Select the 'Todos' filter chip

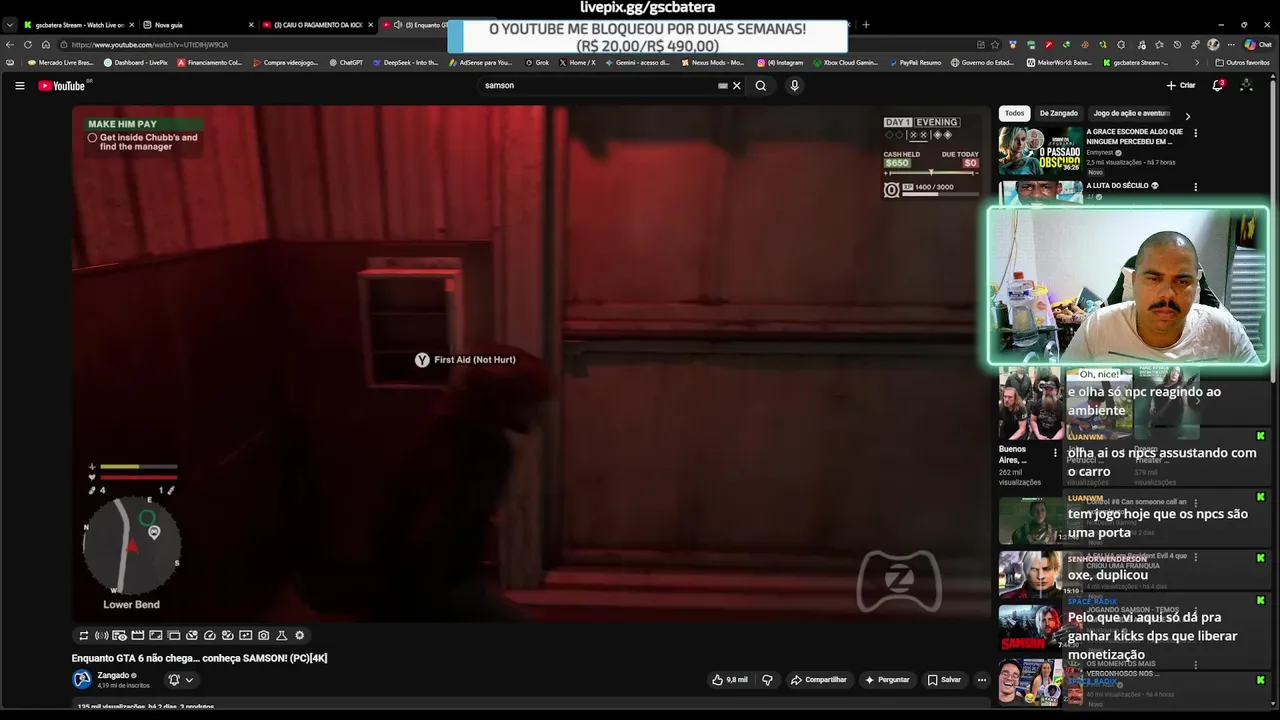1014,114
